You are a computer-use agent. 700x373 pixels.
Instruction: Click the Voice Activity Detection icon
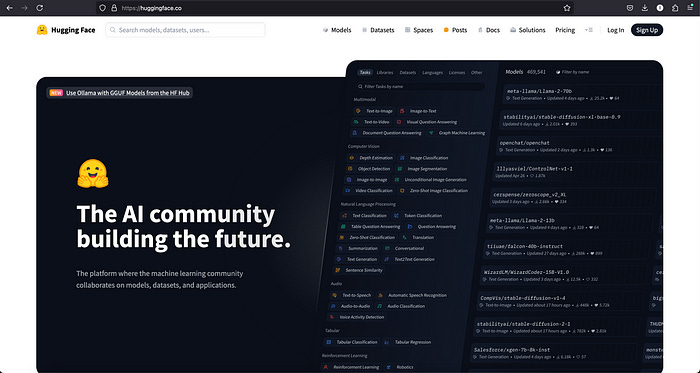click(332, 317)
